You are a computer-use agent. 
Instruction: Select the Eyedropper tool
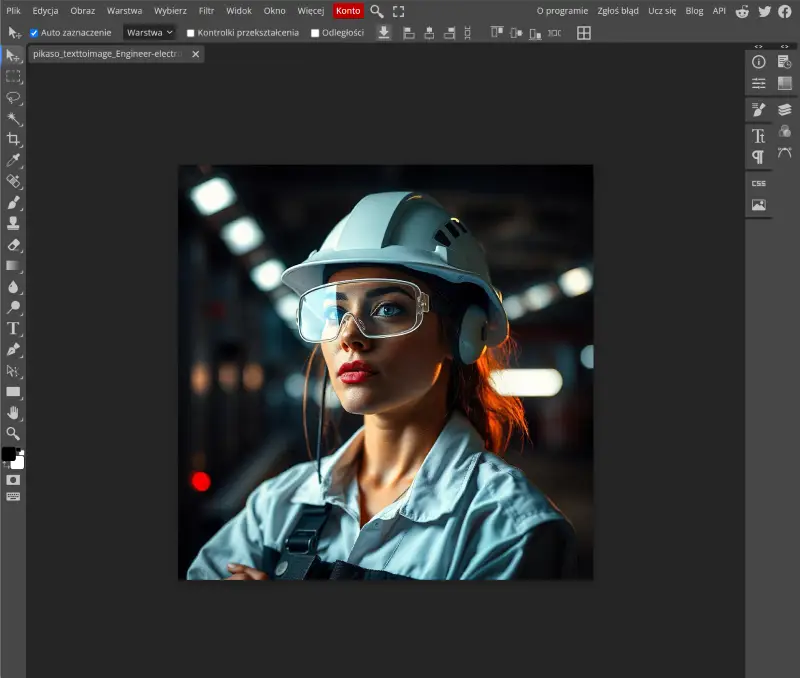[x=13, y=160]
